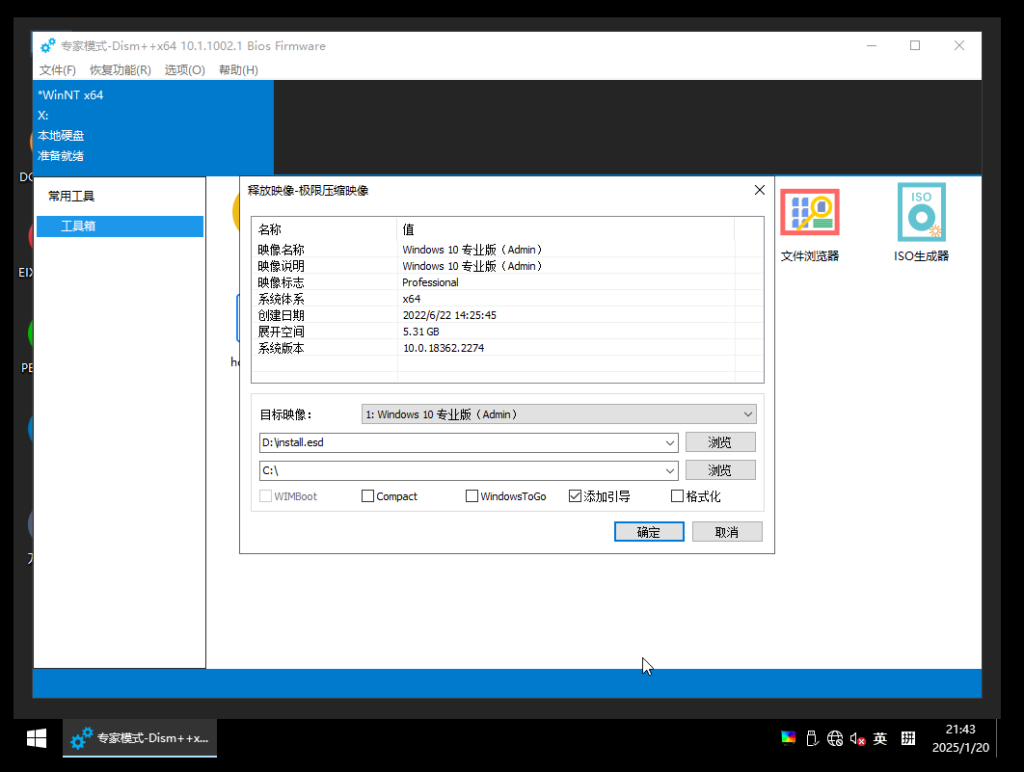The image size is (1024, 772).
Task: Tick the 格式化 format checkbox
Action: [677, 496]
